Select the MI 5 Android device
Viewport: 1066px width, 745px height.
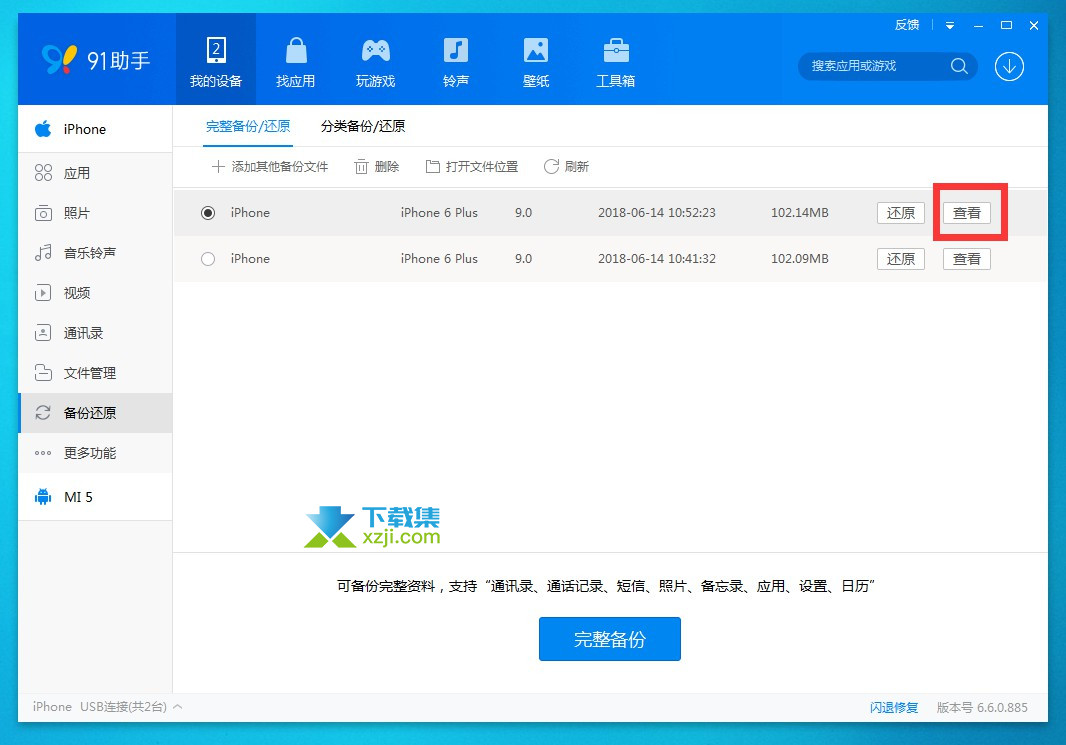click(x=95, y=497)
